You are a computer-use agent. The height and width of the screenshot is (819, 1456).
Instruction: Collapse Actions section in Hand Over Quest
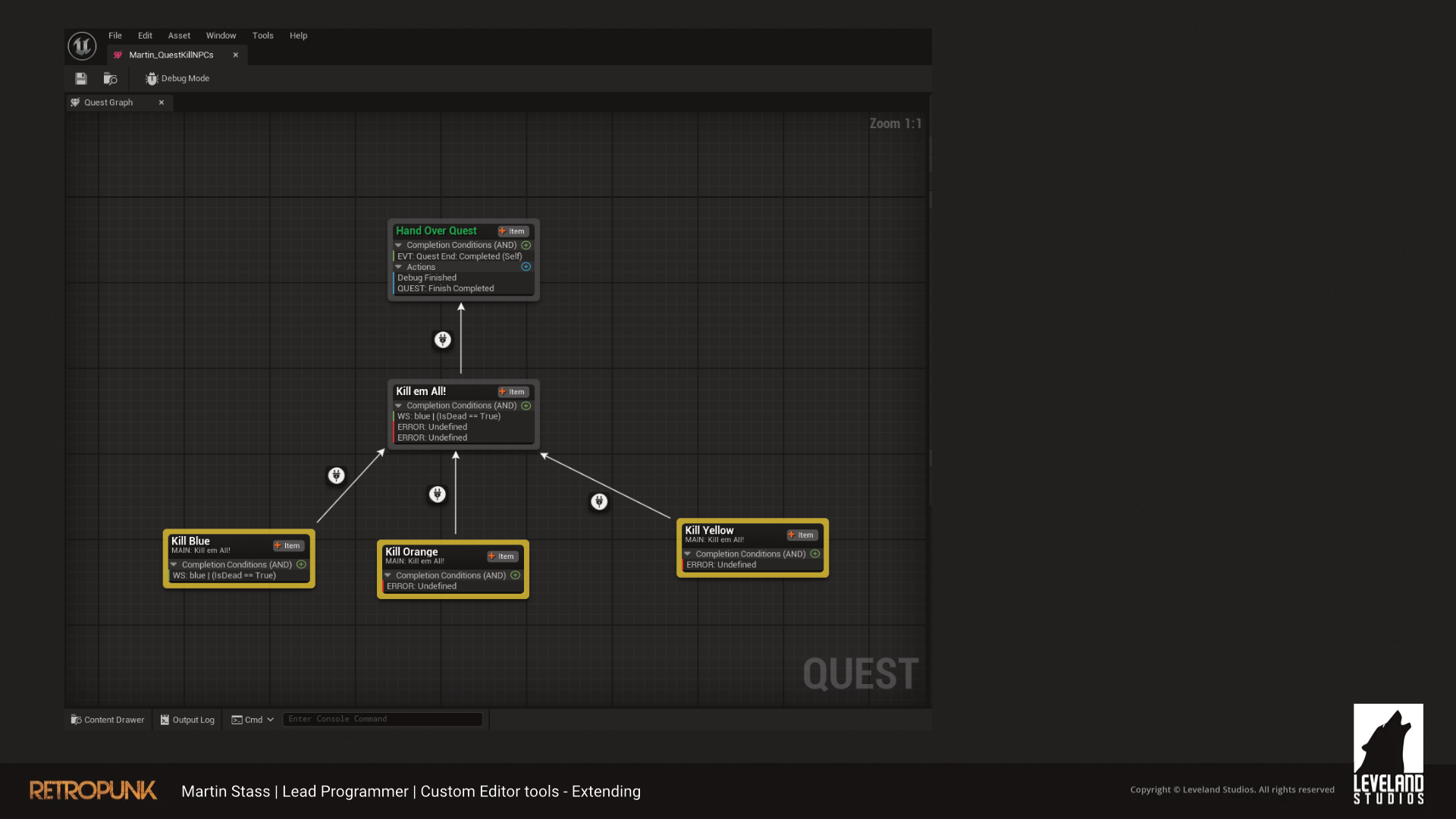point(399,267)
